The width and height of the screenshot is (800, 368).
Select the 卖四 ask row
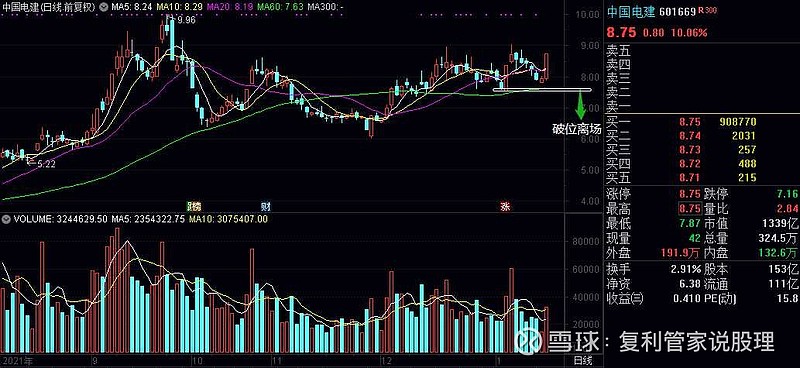click(703, 65)
